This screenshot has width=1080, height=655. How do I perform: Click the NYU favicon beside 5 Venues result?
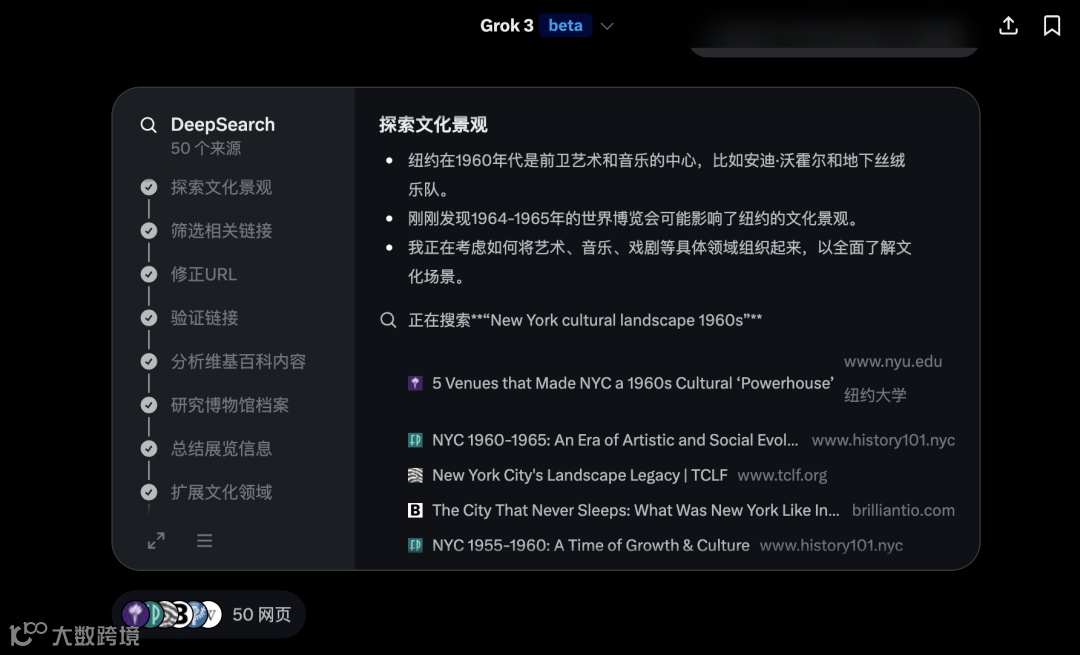(415, 384)
